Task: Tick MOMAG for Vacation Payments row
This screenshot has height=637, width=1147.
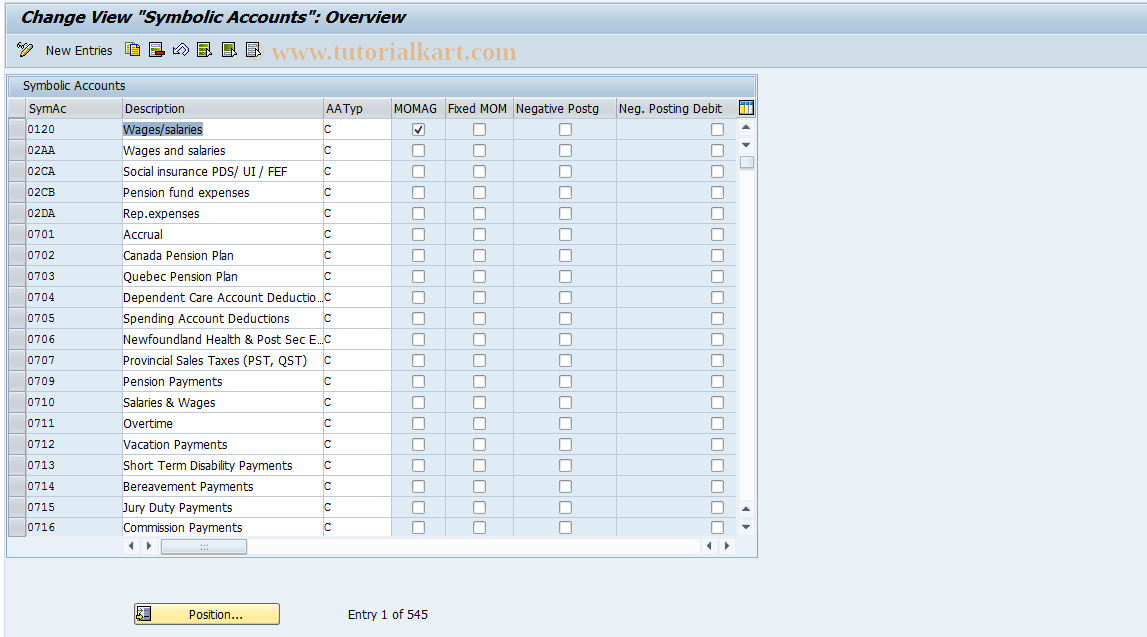Action: coord(418,445)
